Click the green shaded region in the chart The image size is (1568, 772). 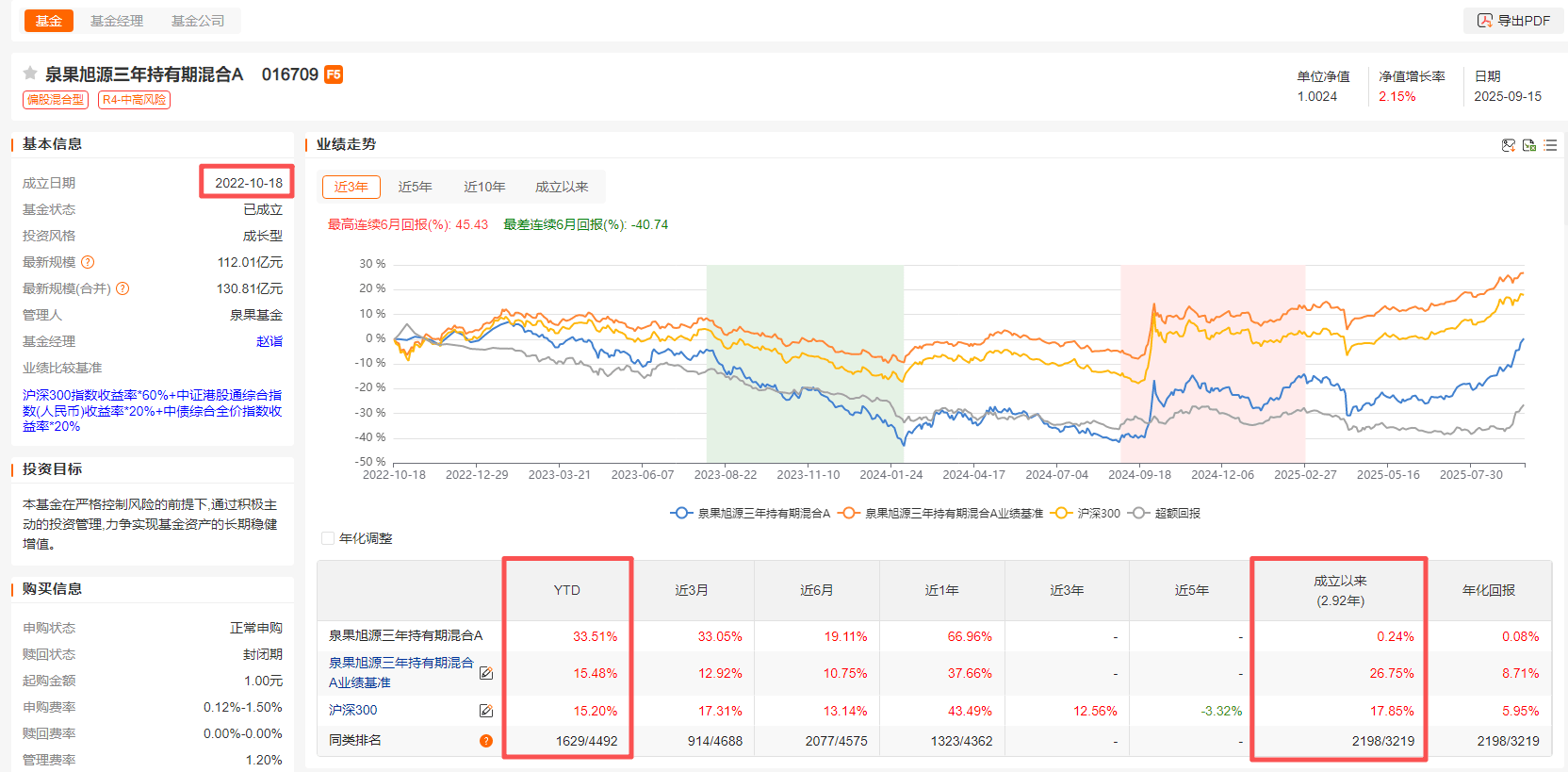[x=805, y=364]
